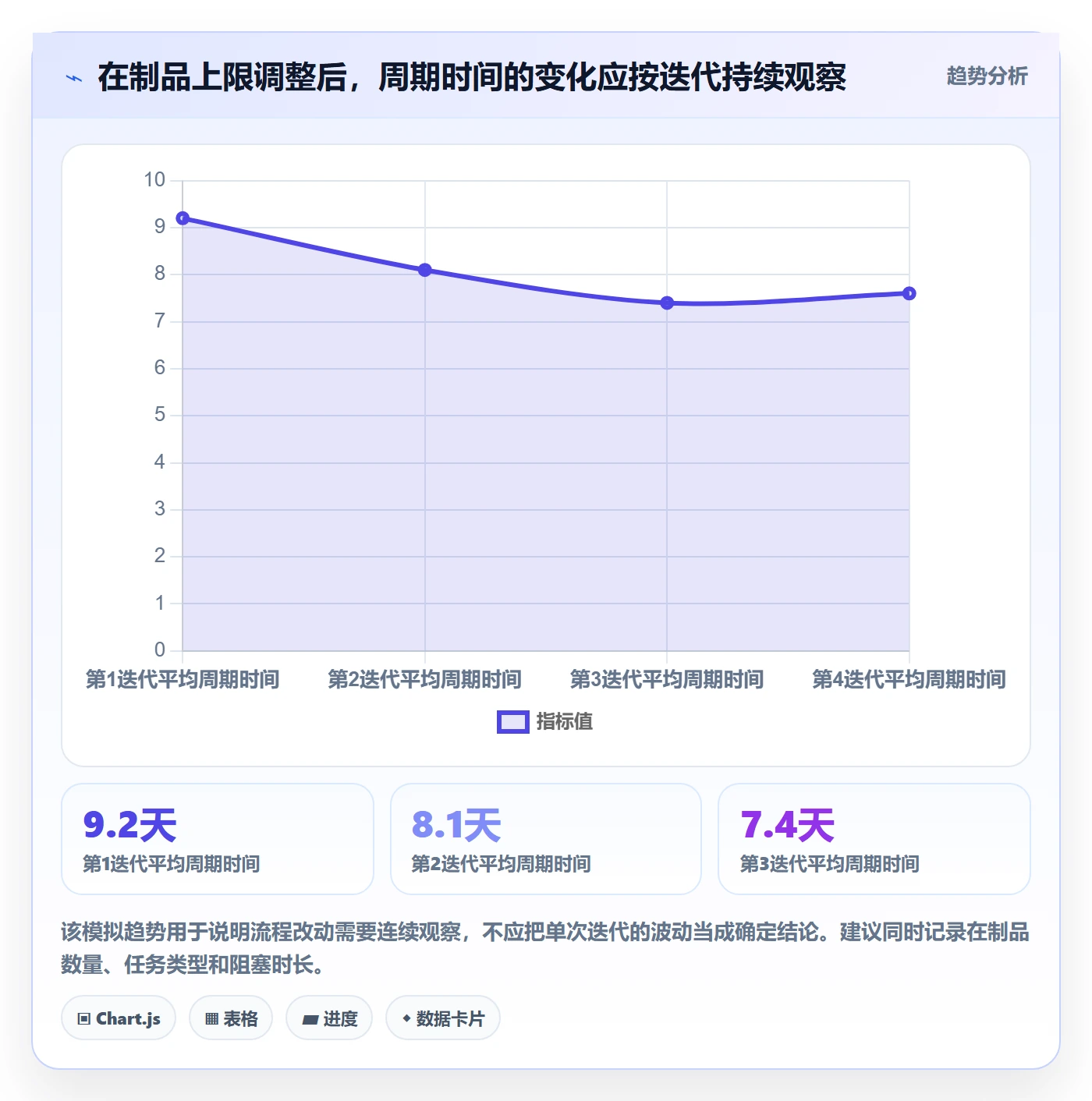Click the 7.4天 metric card value
Image resolution: width=1092 pixels, height=1101 pixels.
(x=788, y=825)
